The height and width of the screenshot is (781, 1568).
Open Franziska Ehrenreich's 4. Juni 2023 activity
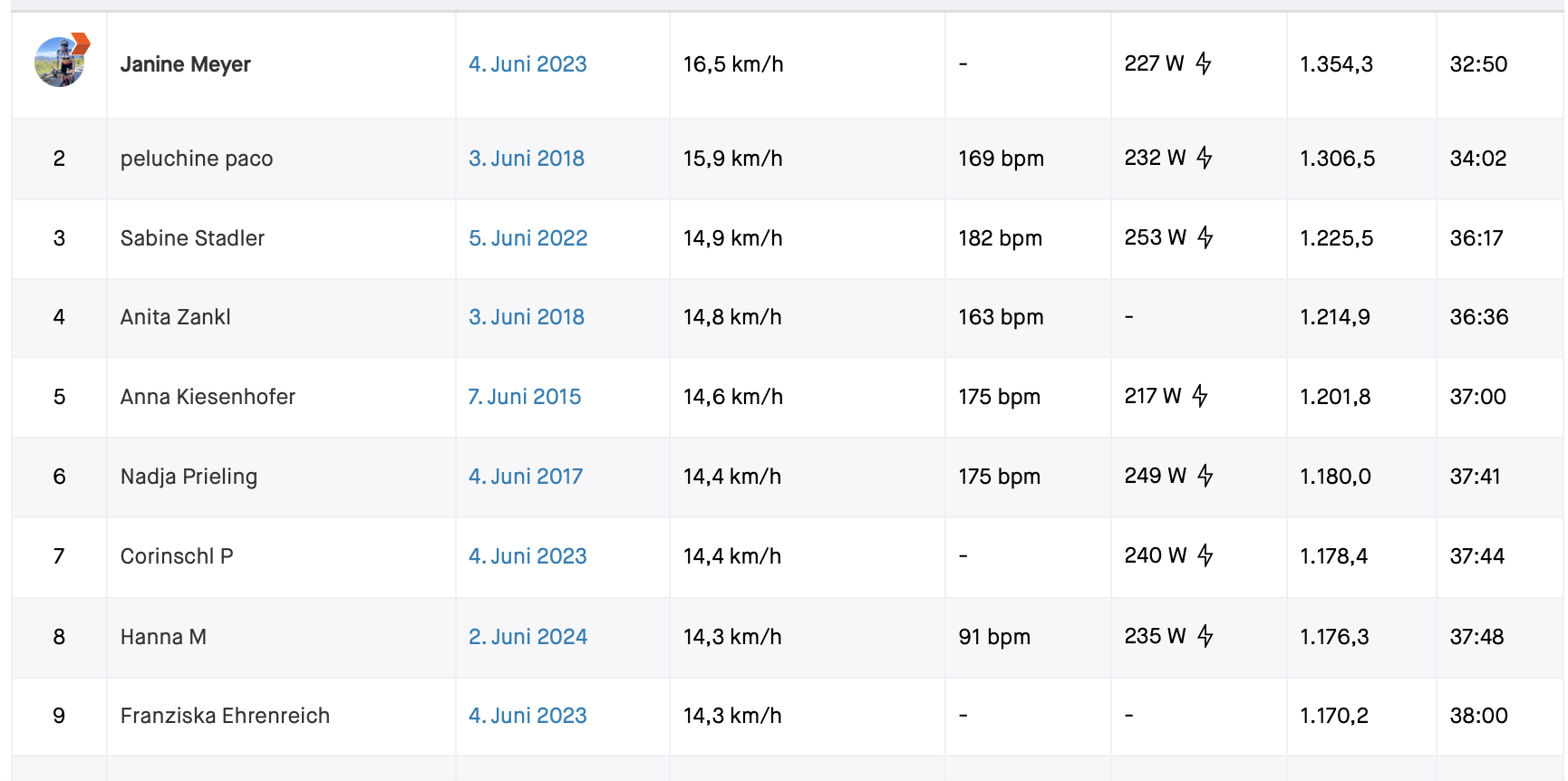click(x=528, y=716)
